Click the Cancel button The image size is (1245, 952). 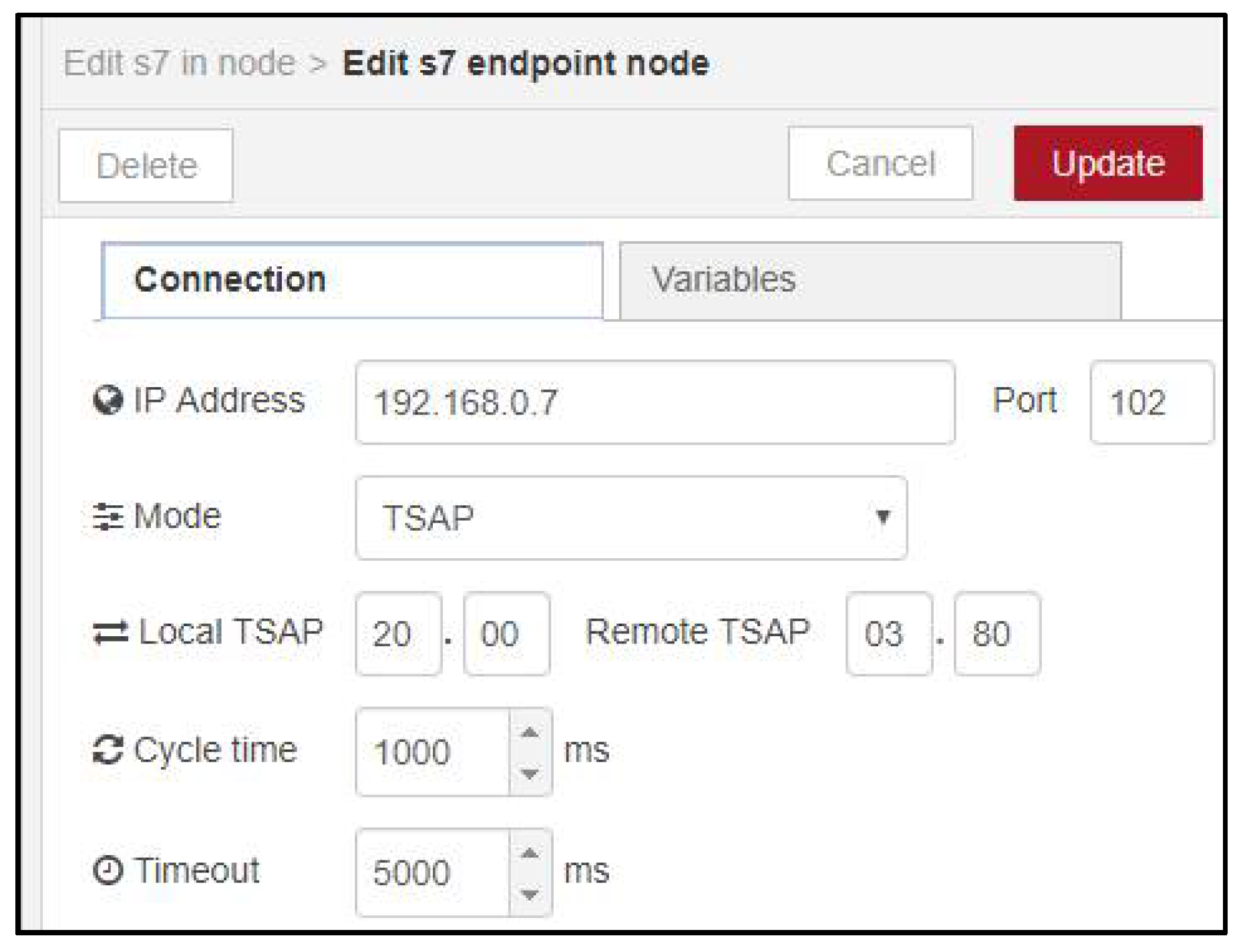tap(880, 164)
